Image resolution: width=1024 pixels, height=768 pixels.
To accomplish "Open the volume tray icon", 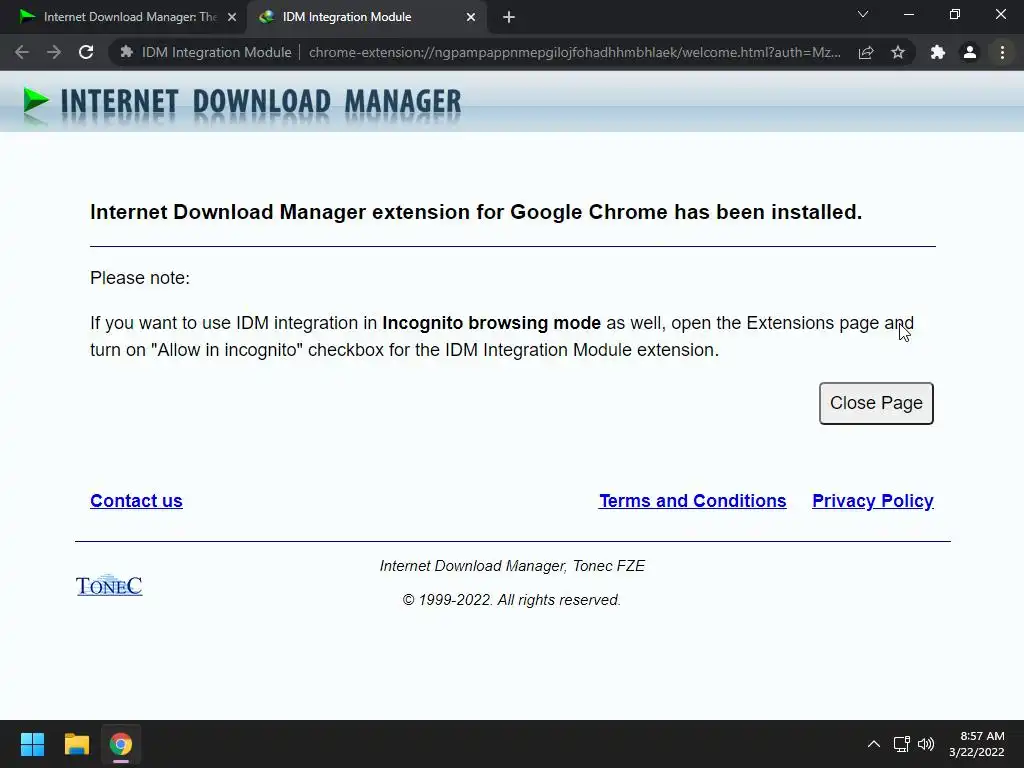I will point(926,744).
